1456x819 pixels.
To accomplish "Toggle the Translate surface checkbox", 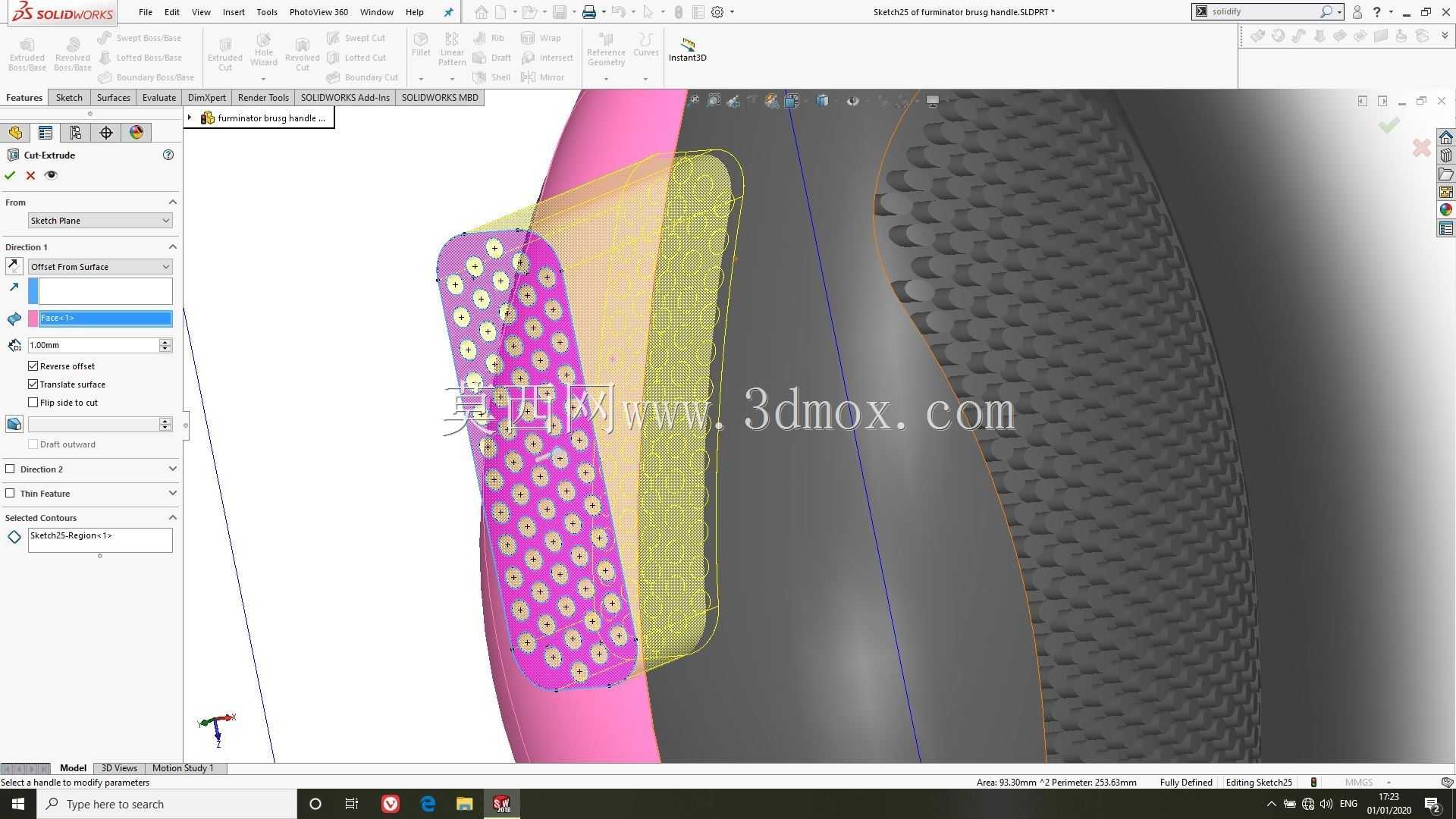I will 33,384.
